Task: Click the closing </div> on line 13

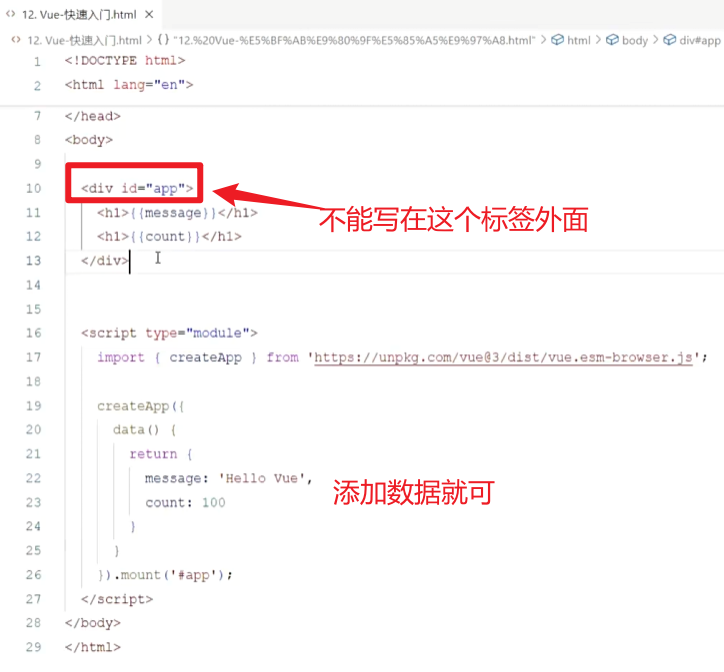Action: [105, 261]
